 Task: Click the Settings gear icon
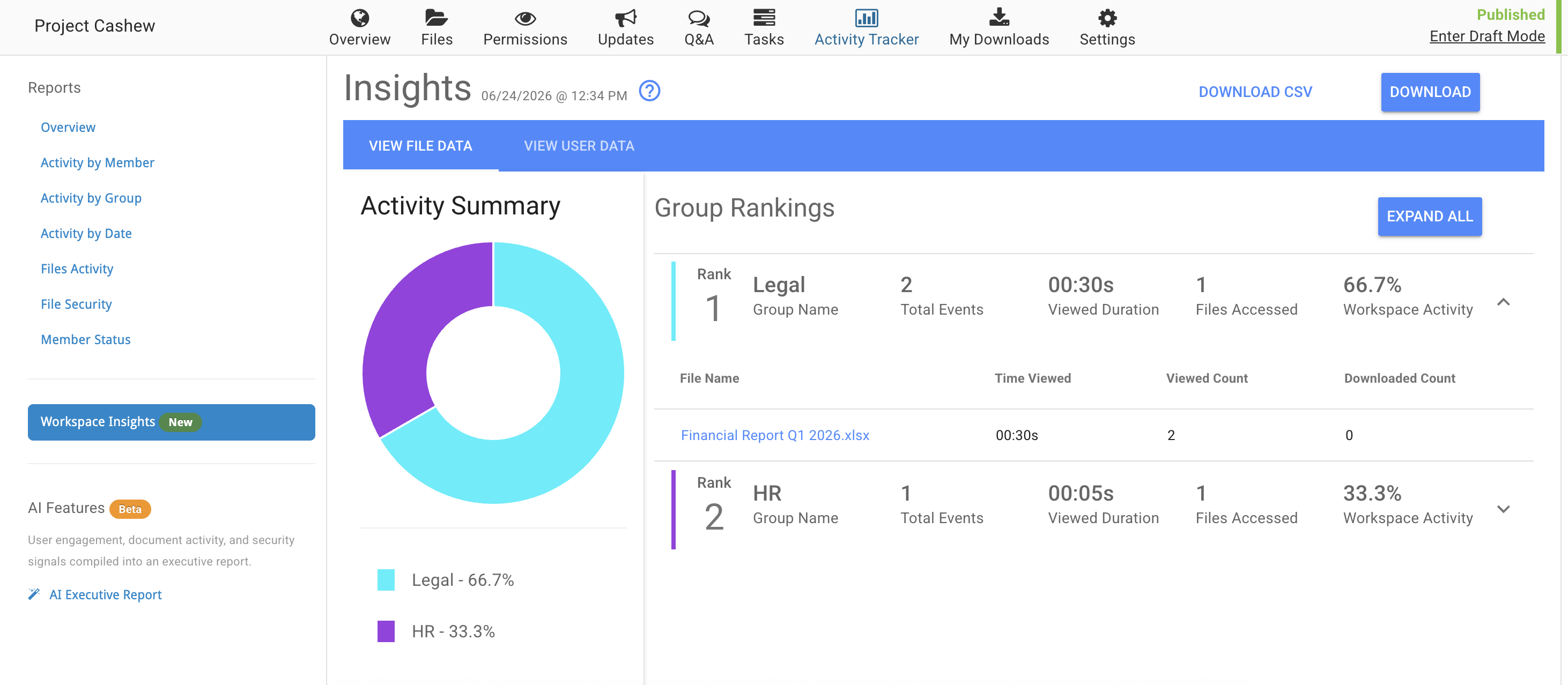click(x=1107, y=18)
